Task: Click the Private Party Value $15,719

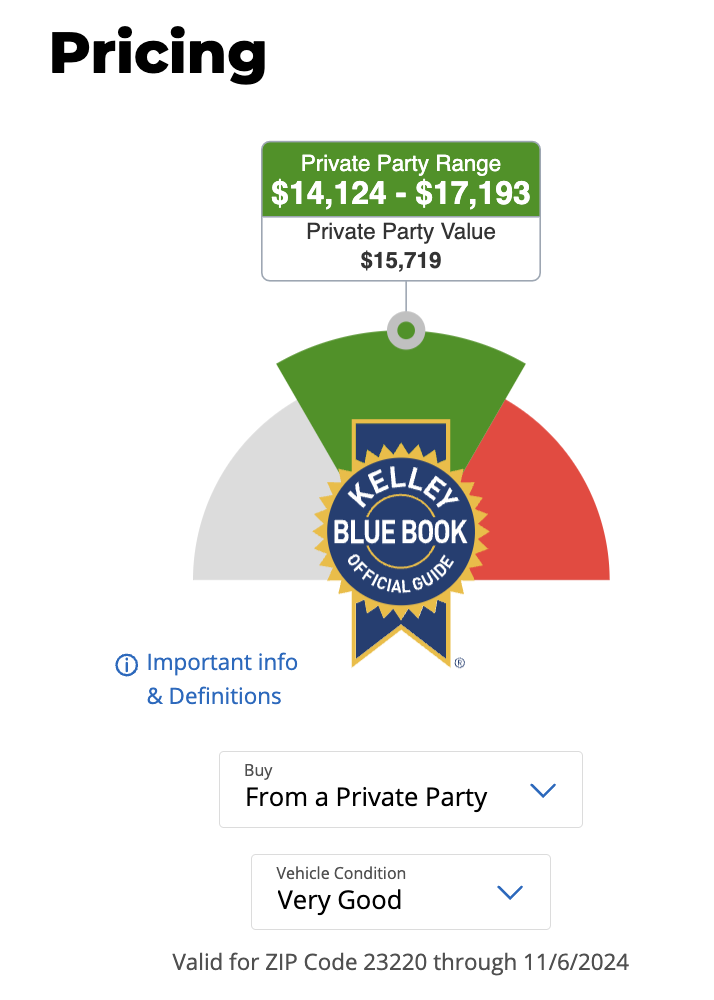Action: tap(401, 247)
